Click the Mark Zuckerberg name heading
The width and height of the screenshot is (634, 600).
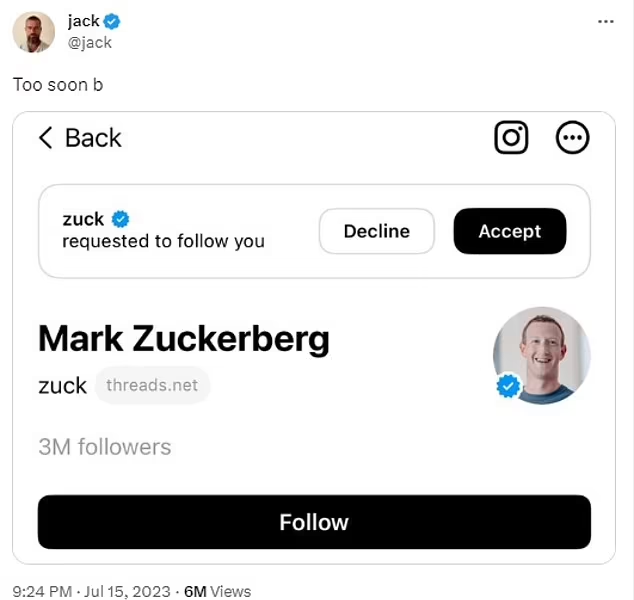pyautogui.click(x=183, y=340)
